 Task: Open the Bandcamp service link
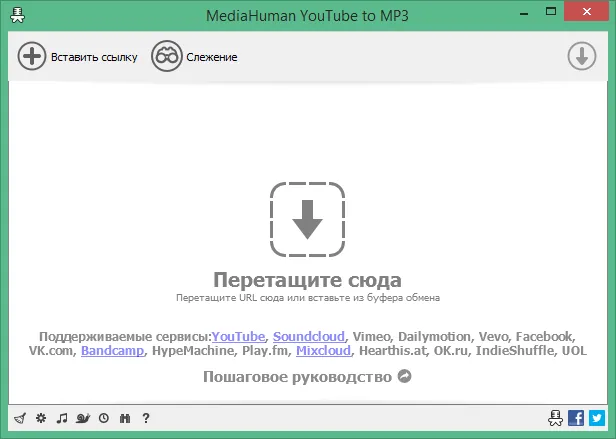112,350
